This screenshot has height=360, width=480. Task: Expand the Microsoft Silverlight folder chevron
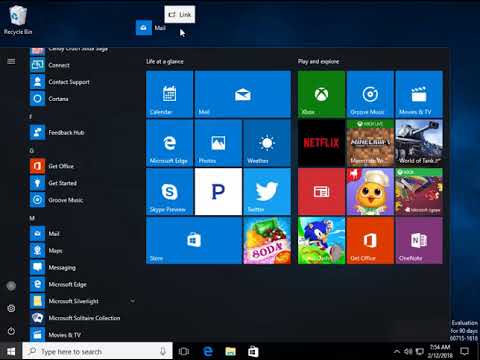[x=132, y=301]
